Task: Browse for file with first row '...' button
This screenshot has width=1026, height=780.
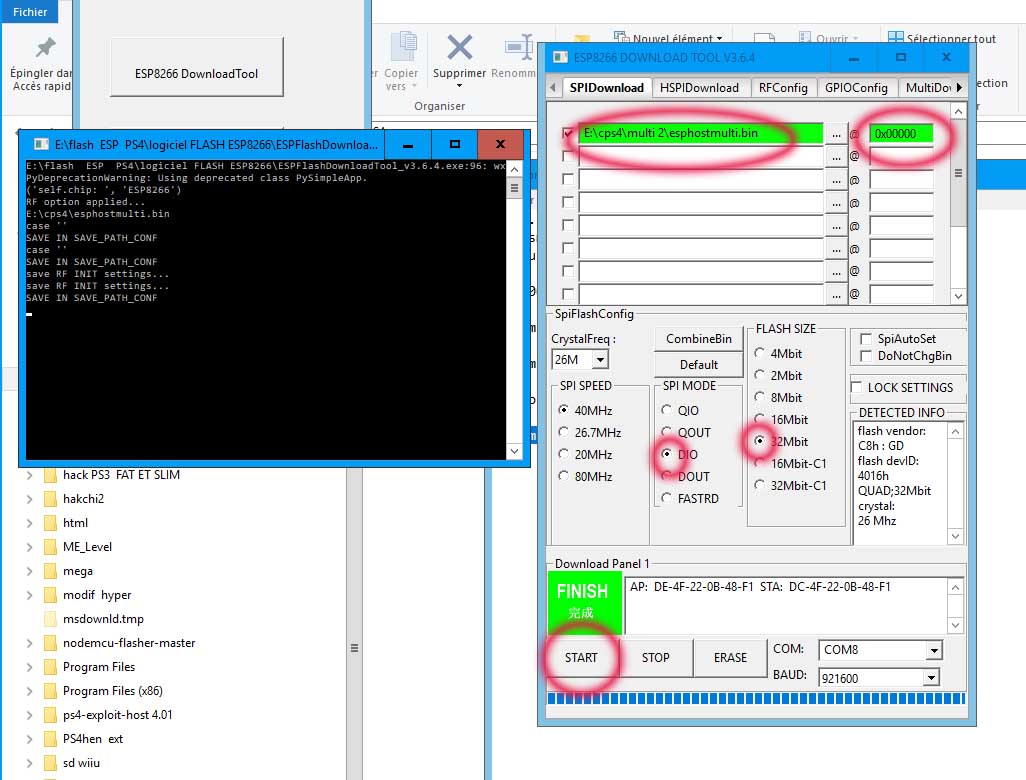Action: [836, 134]
